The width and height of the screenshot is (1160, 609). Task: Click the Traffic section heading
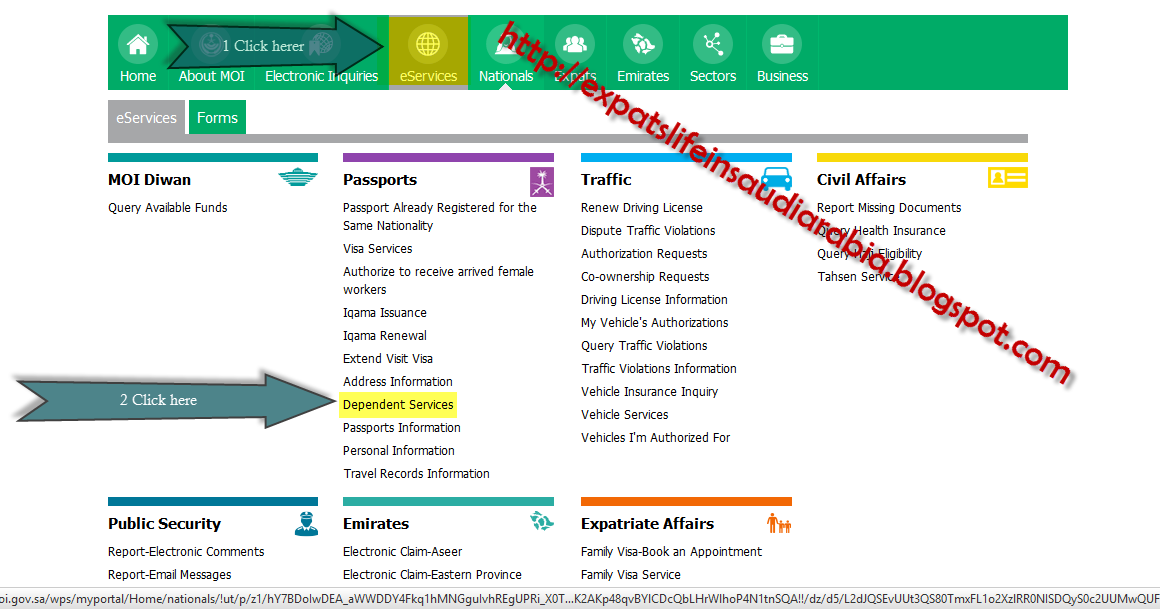606,180
